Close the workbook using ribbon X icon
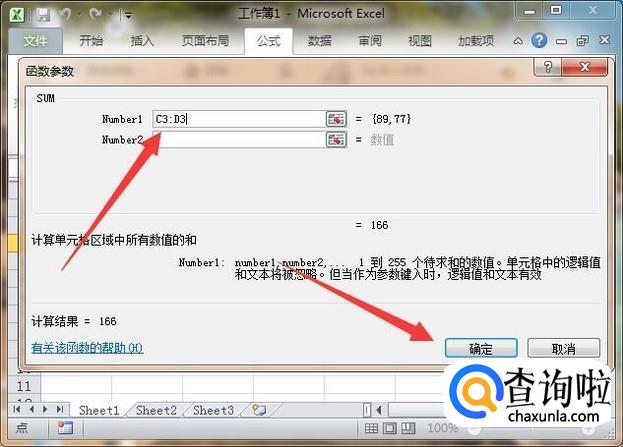This screenshot has width=623, height=447. (604, 40)
